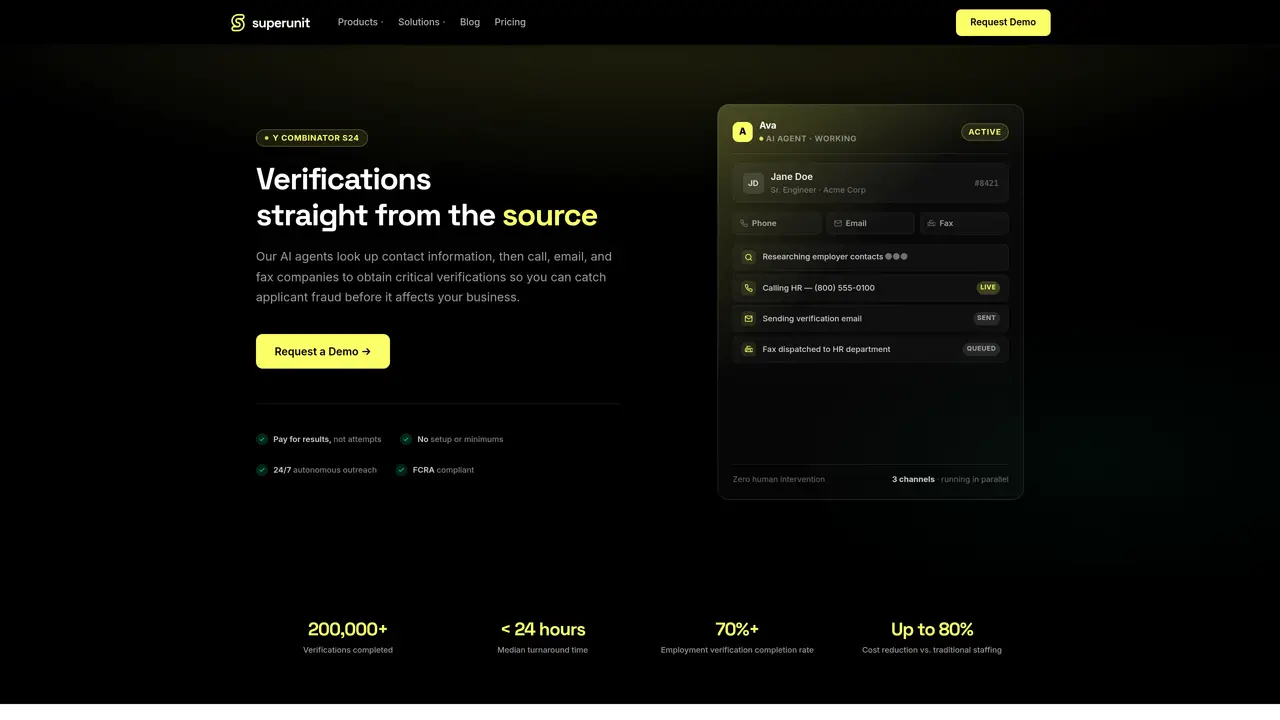The width and height of the screenshot is (1280, 720).
Task: Click the checkmark next to Pay for results
Action: coord(262,439)
